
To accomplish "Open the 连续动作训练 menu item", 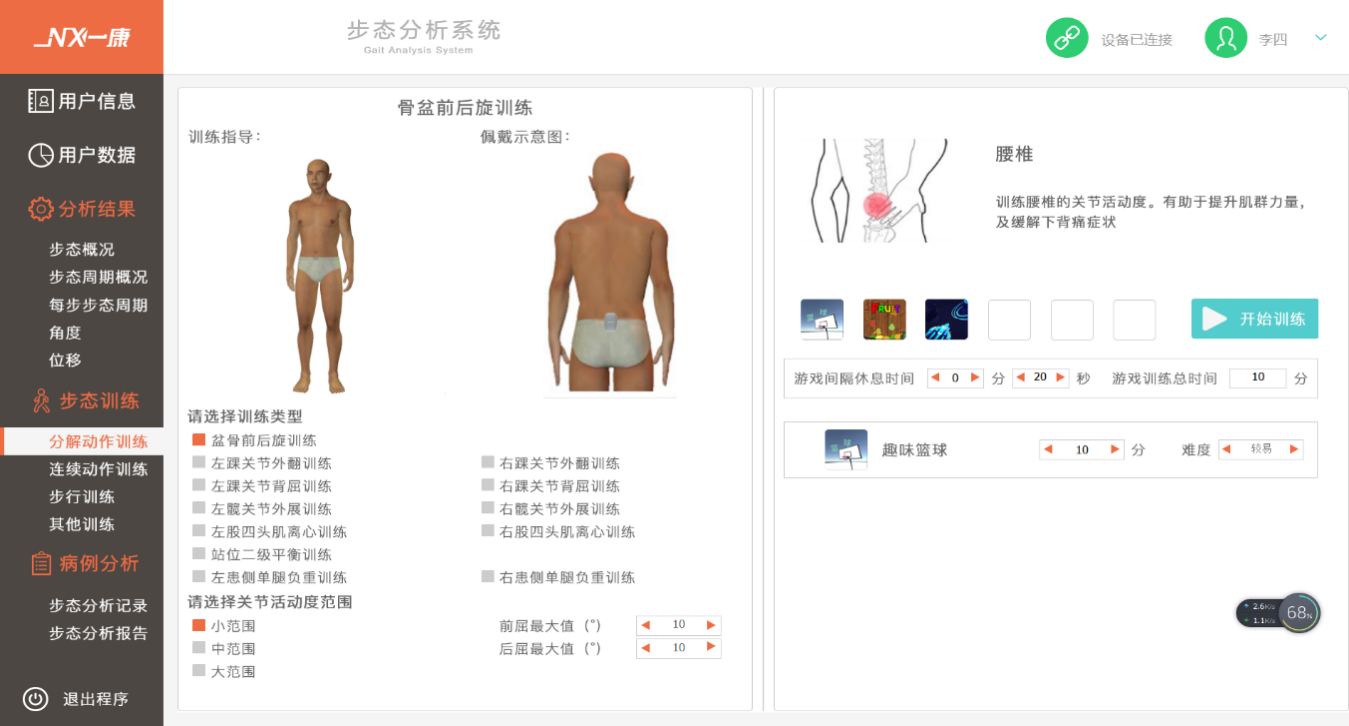I will 98,469.
